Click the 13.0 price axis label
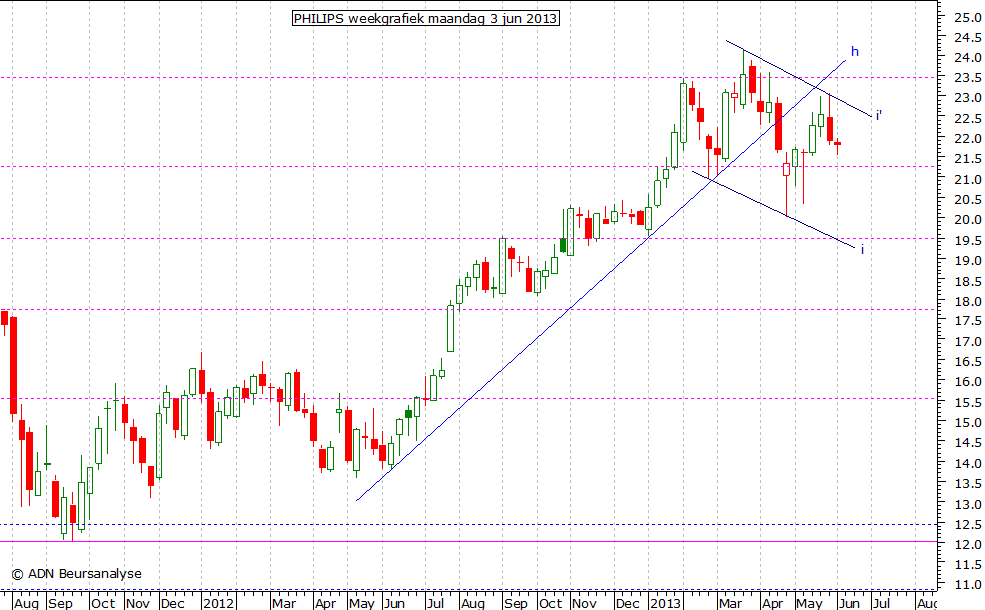The height and width of the screenshot is (610, 985). coord(967,504)
